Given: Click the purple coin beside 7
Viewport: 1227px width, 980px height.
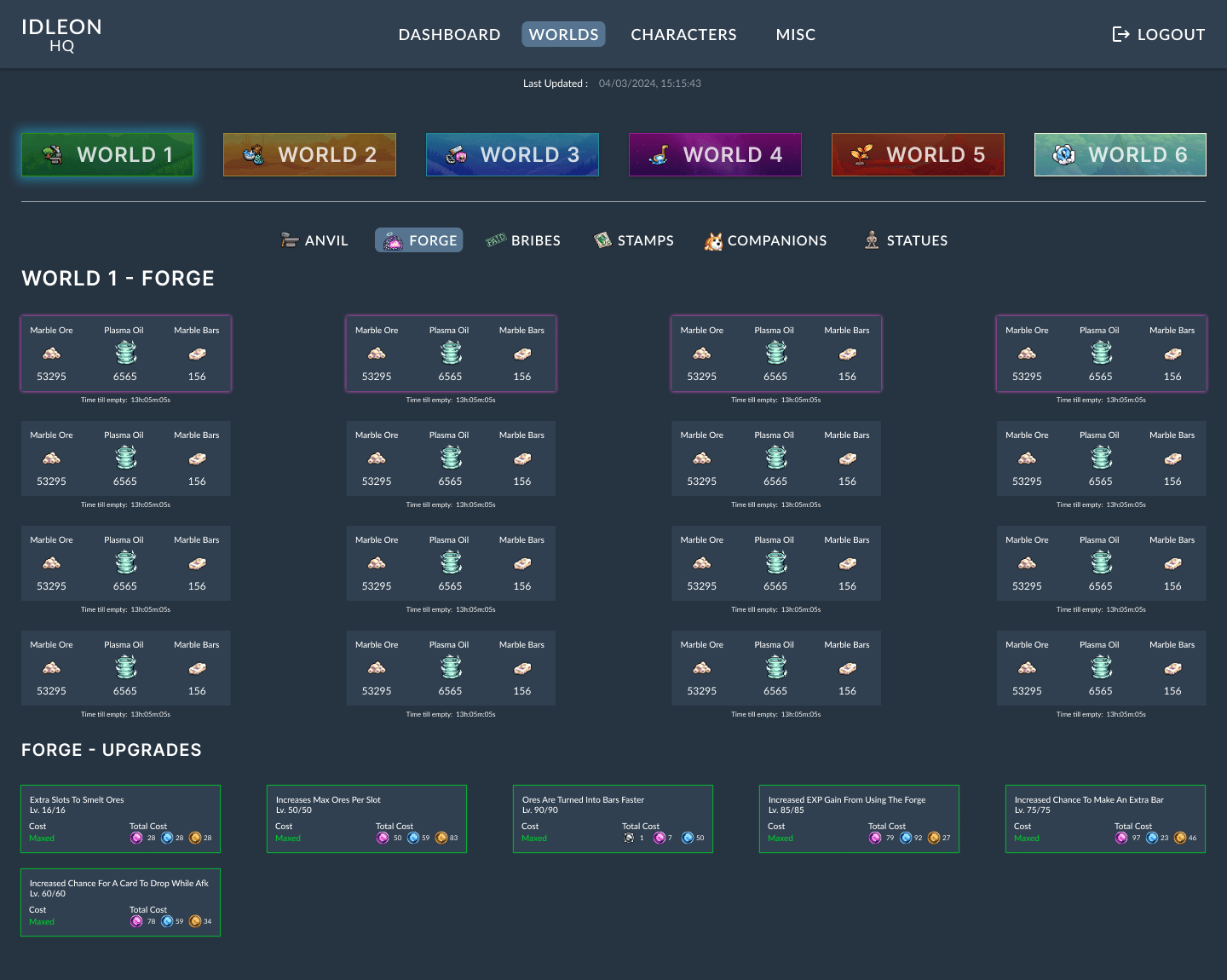Looking at the screenshot, I should tap(659, 838).
